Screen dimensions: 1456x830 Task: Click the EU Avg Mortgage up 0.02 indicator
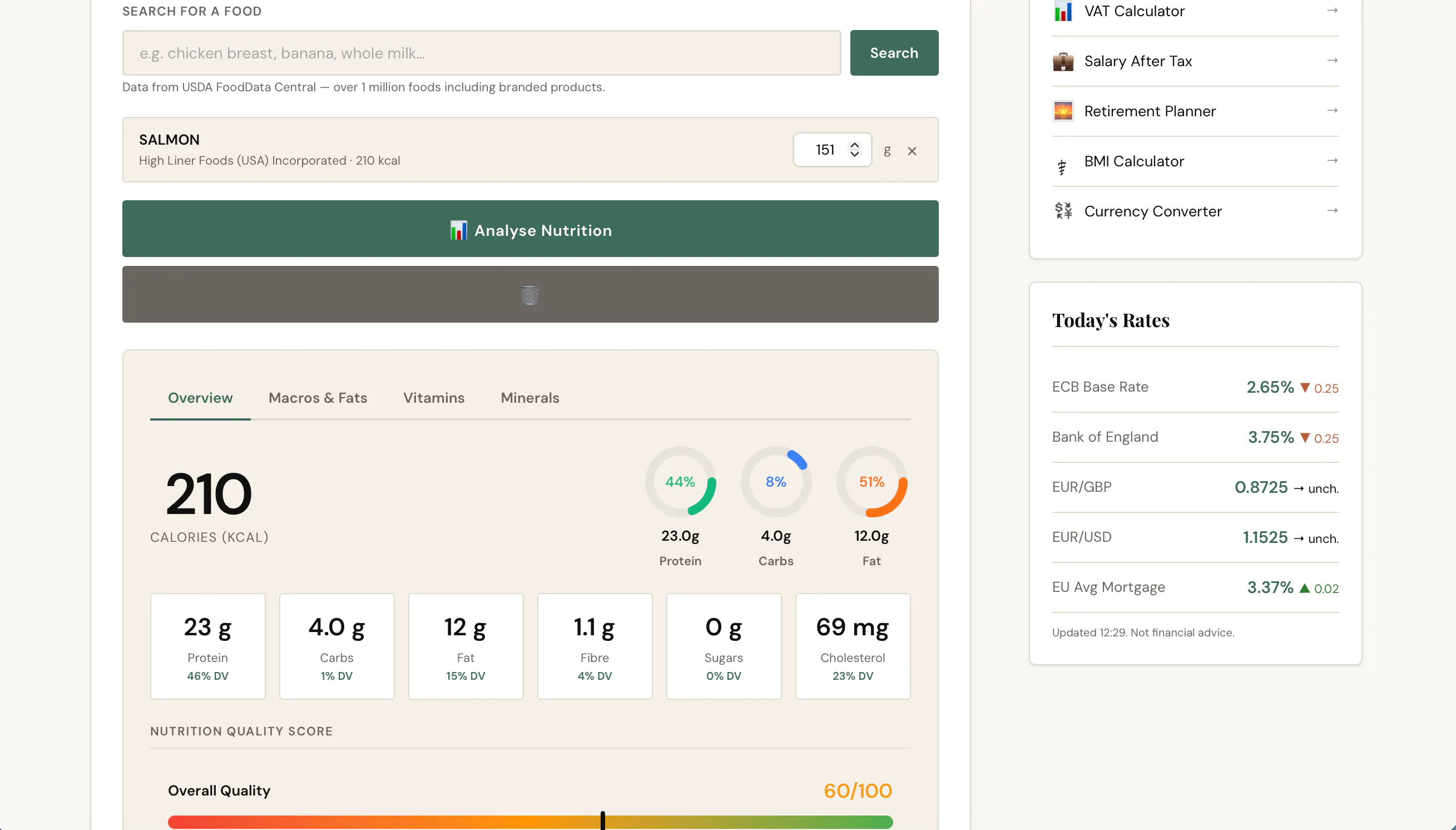[x=1319, y=589]
